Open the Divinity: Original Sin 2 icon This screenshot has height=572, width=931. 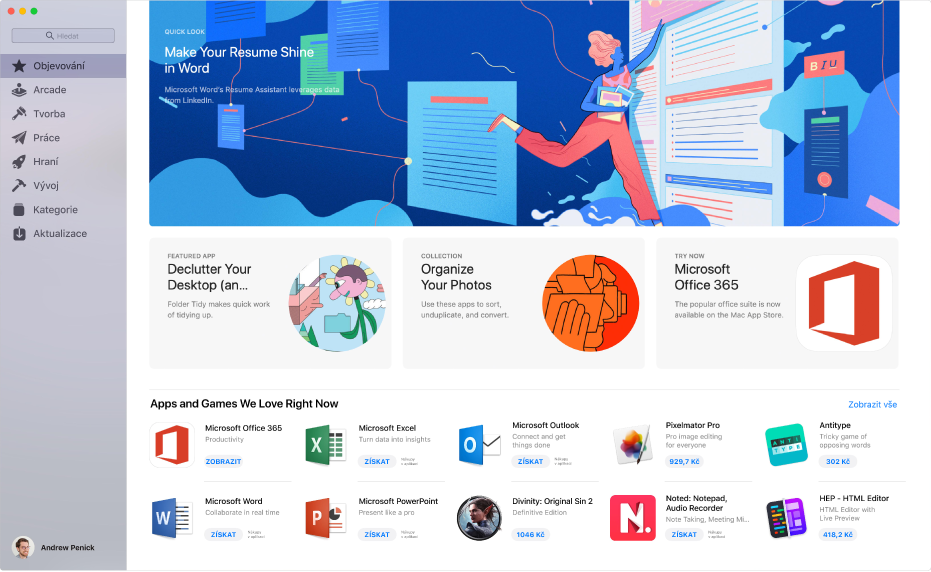479,518
